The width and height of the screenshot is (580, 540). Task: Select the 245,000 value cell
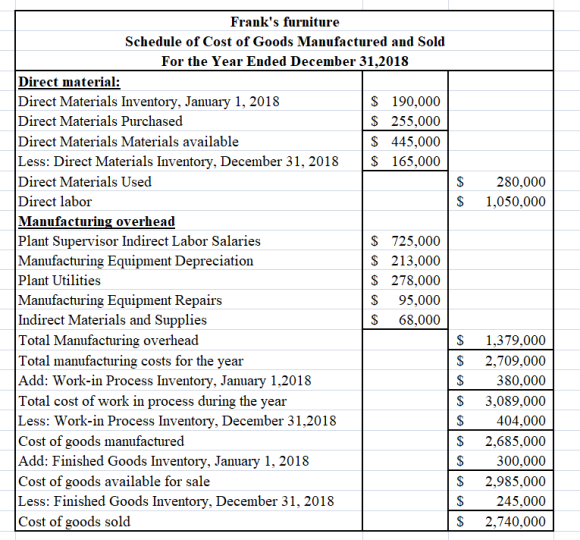pyautogui.click(x=501, y=501)
